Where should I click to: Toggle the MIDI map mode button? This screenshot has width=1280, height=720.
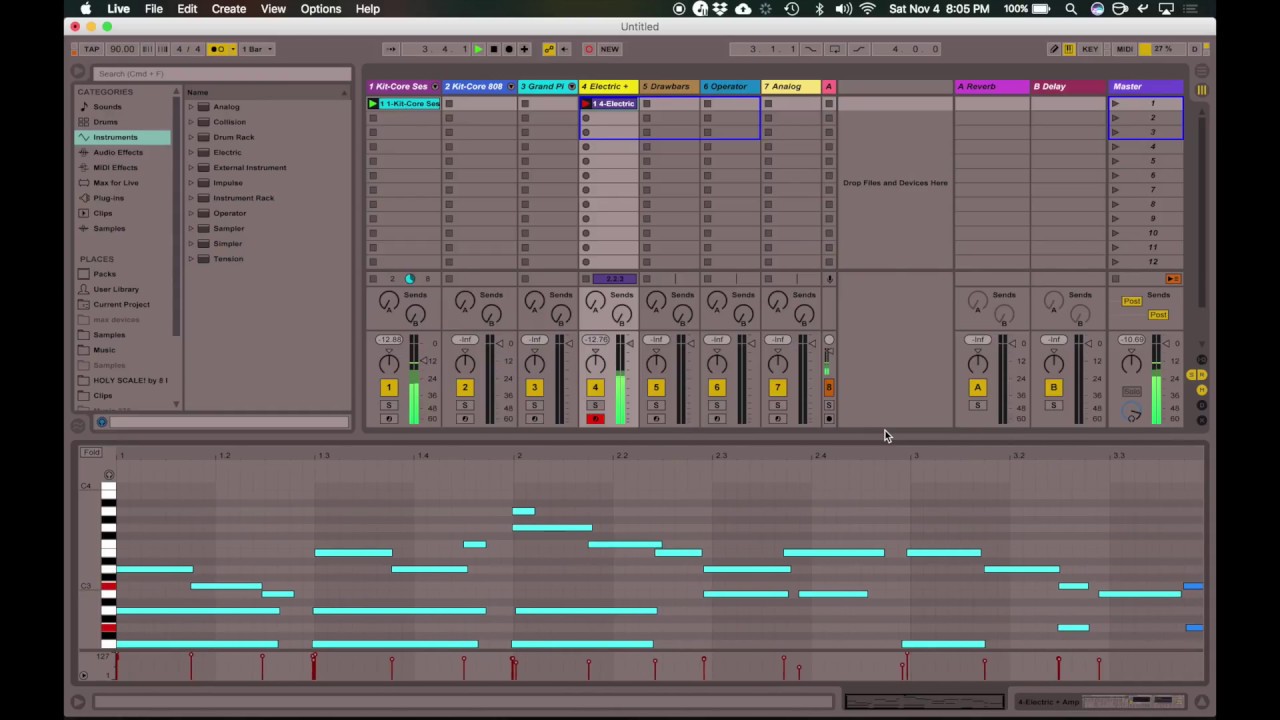(1124, 49)
